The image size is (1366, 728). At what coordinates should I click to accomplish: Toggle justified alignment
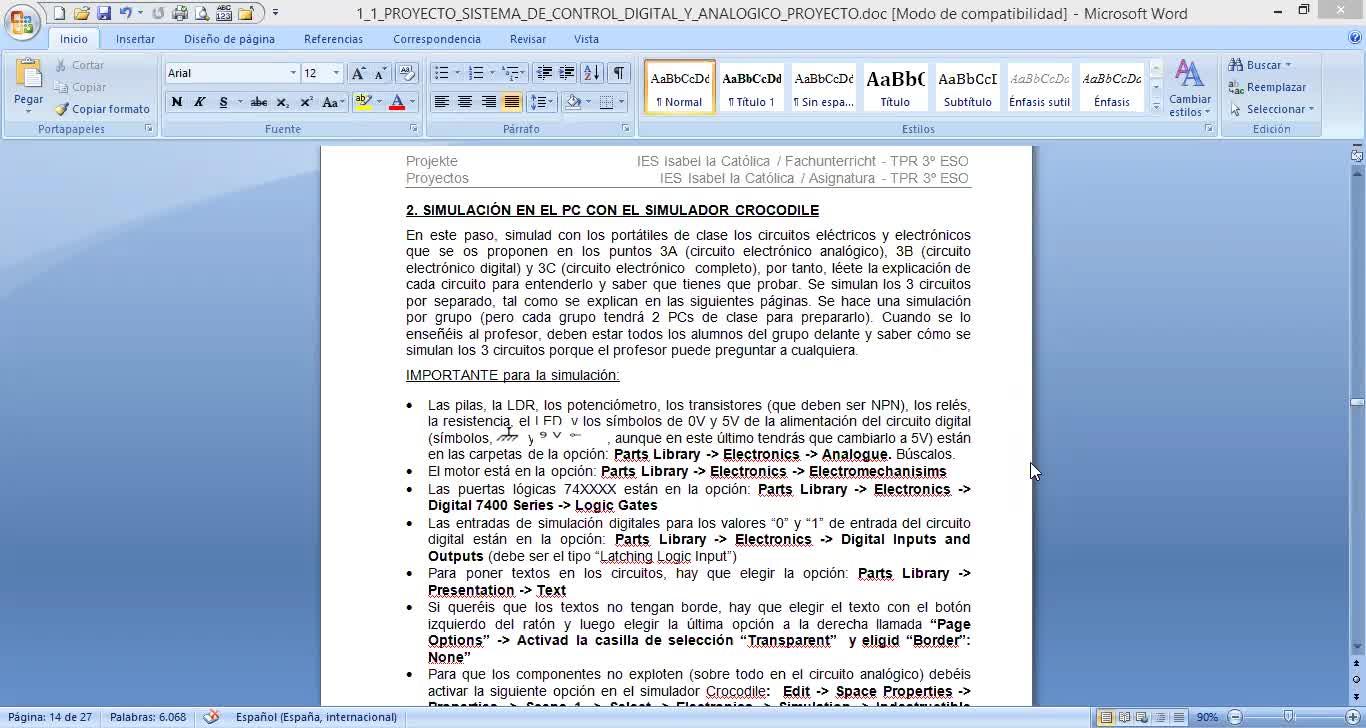click(512, 102)
